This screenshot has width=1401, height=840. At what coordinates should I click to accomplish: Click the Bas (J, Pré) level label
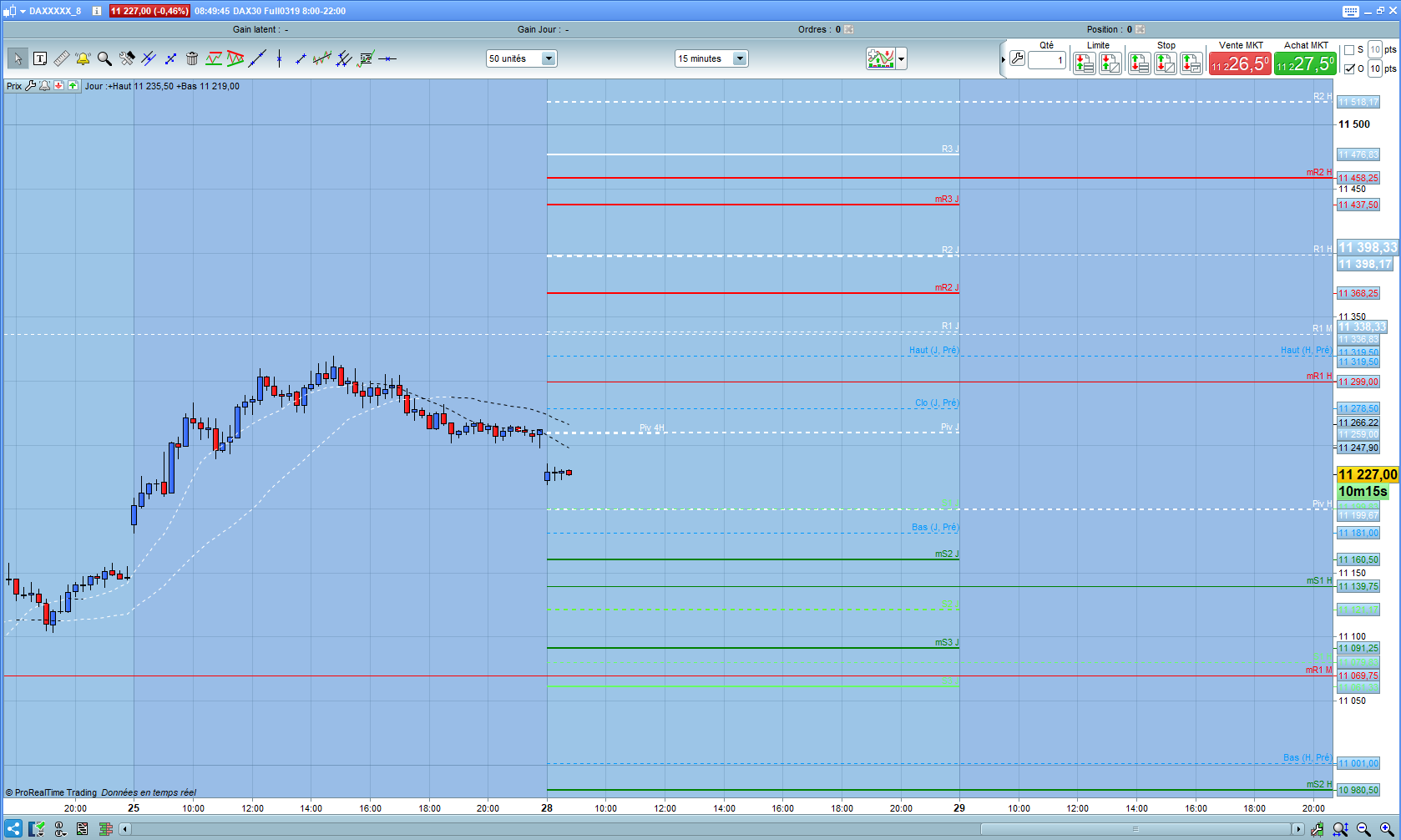tap(935, 527)
